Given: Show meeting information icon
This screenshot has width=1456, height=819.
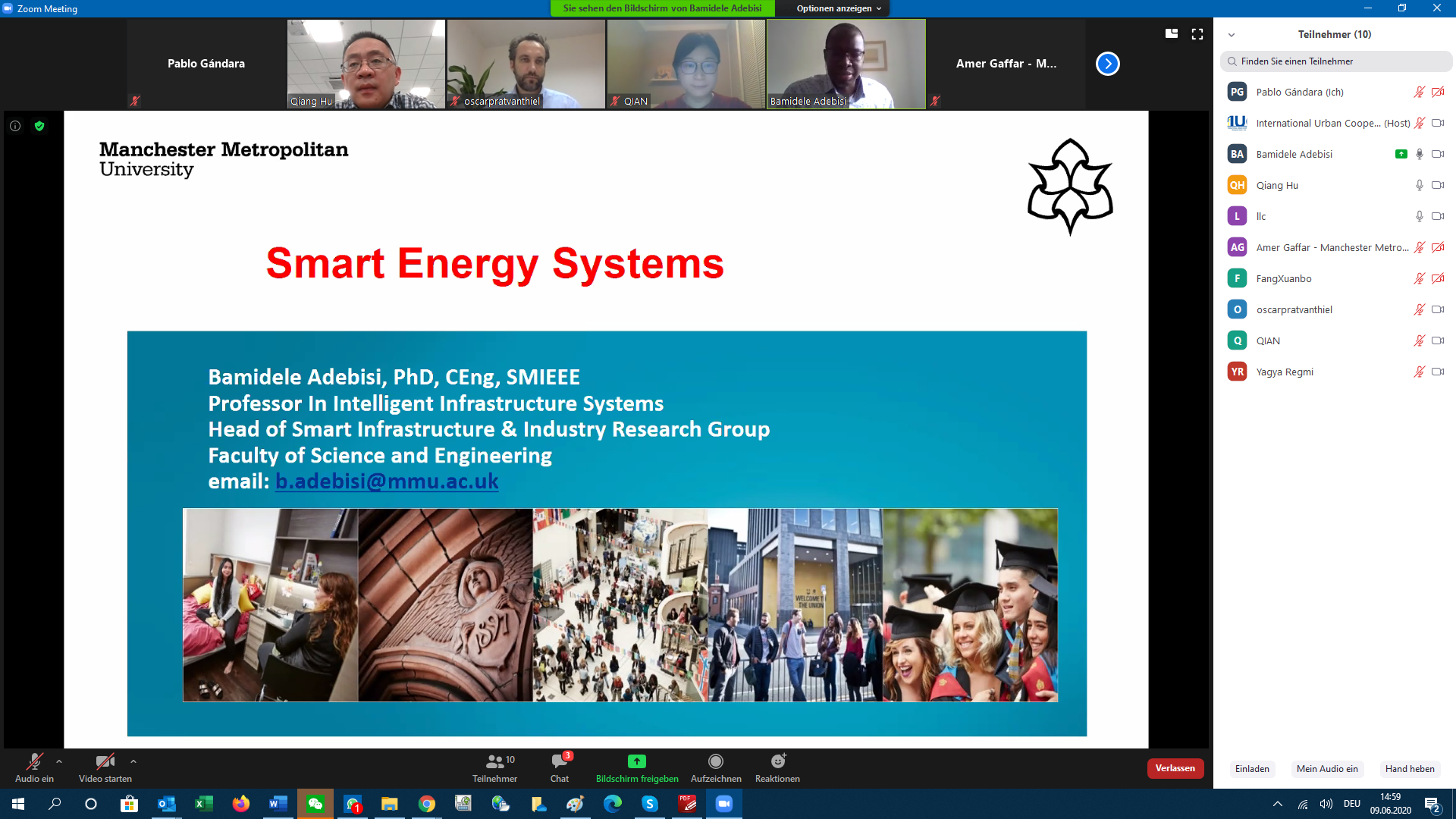Looking at the screenshot, I should point(15,126).
